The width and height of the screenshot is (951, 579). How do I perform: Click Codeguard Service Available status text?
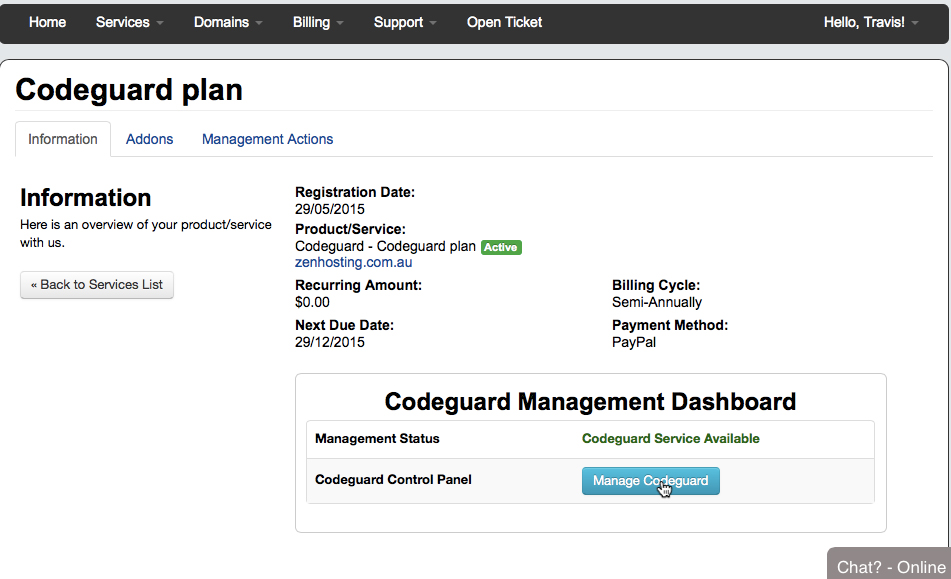671,439
